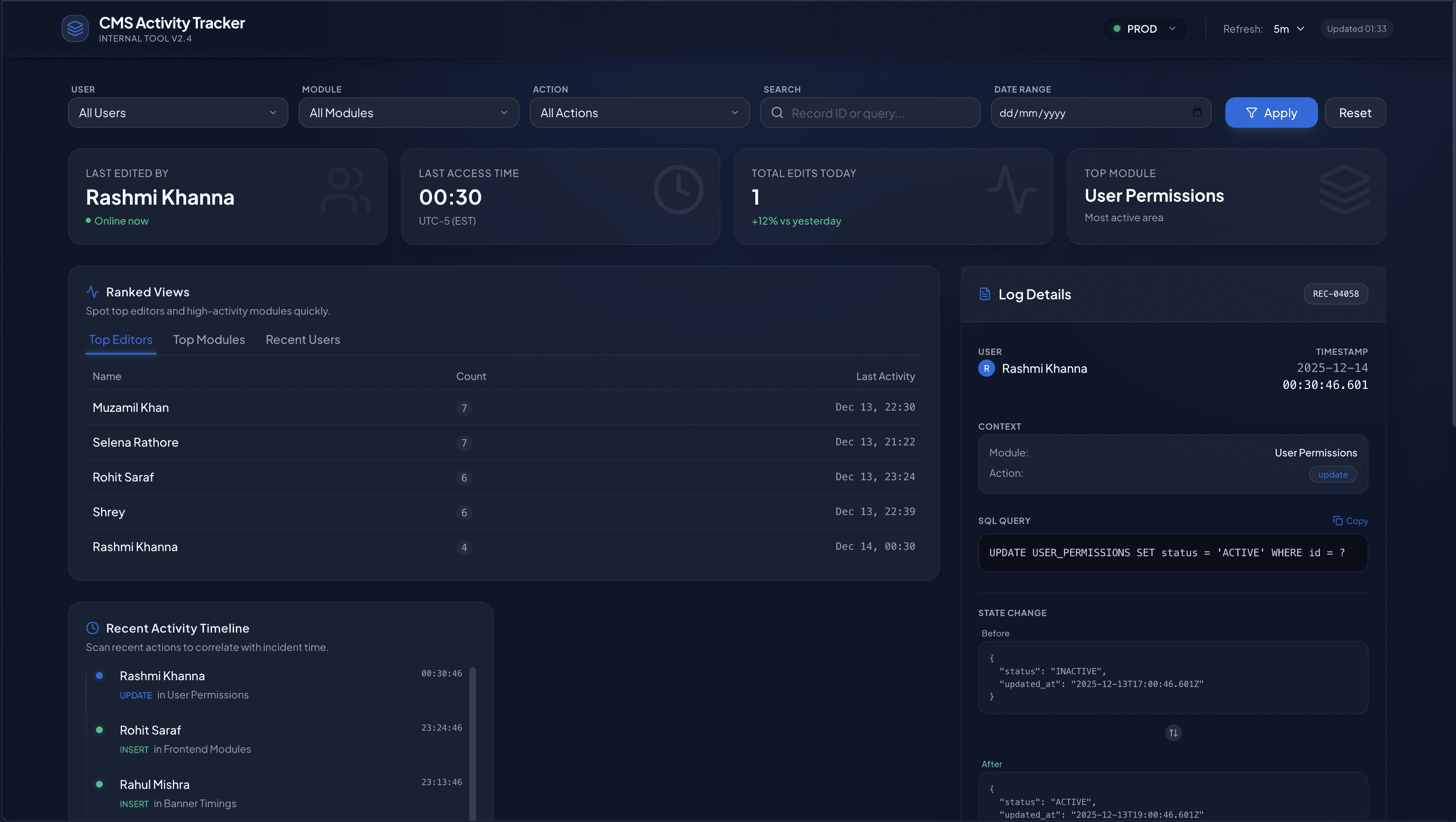Switch to the Recent Users tab
1456x822 pixels.
click(302, 340)
